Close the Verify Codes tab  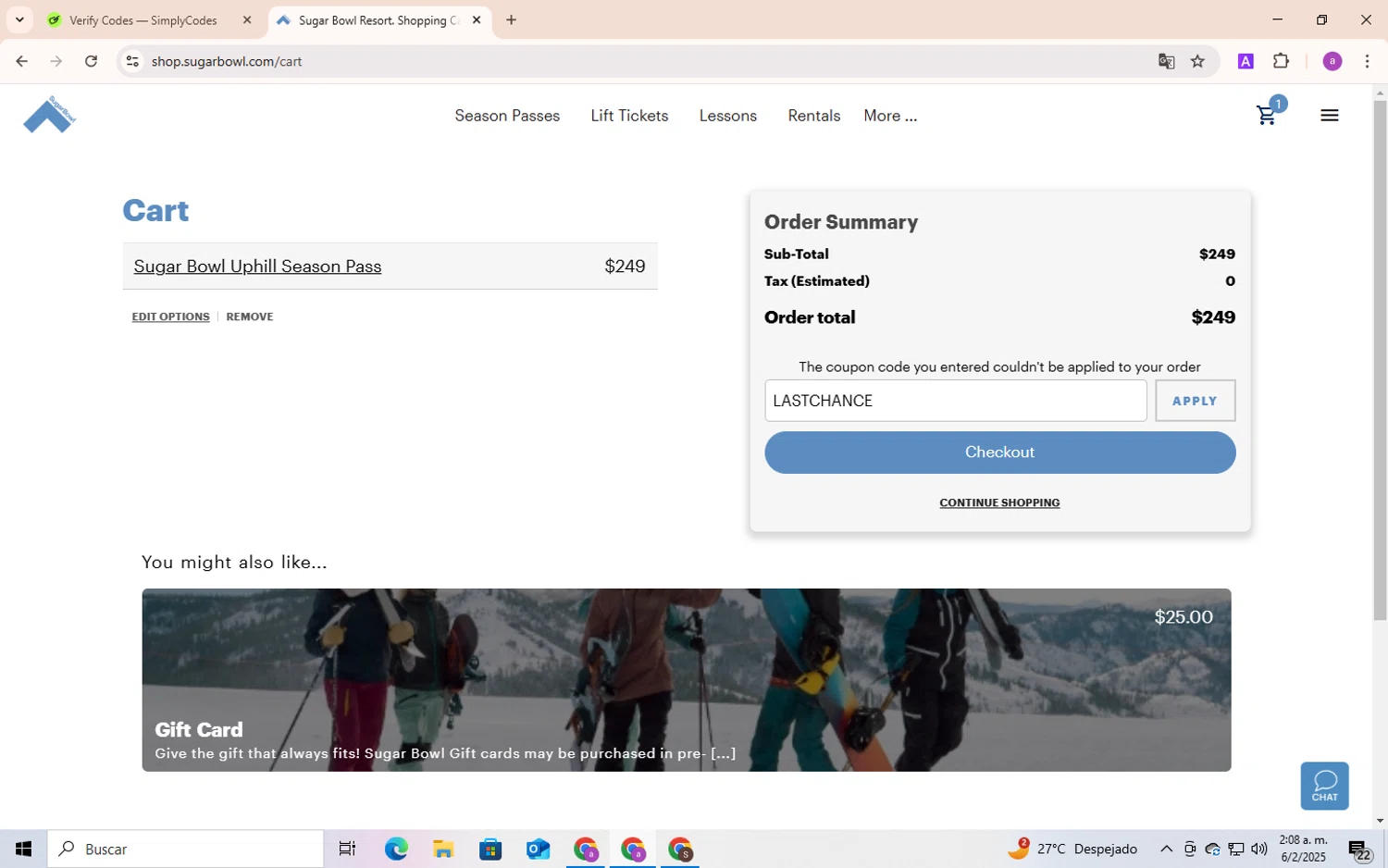[x=246, y=19]
